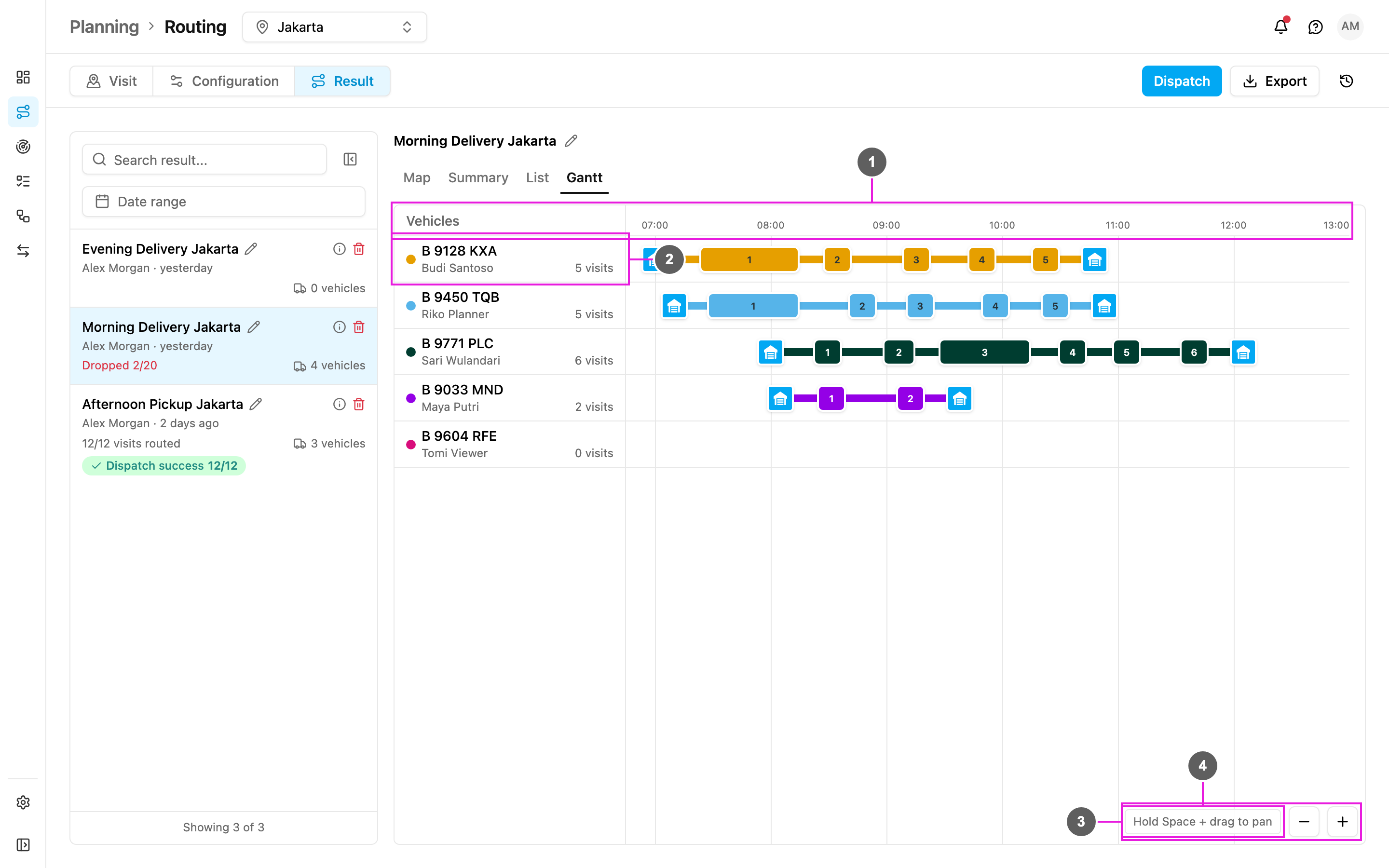Rename Morning Delivery Jakarta in result list
The width and height of the screenshot is (1389, 868).
[254, 326]
